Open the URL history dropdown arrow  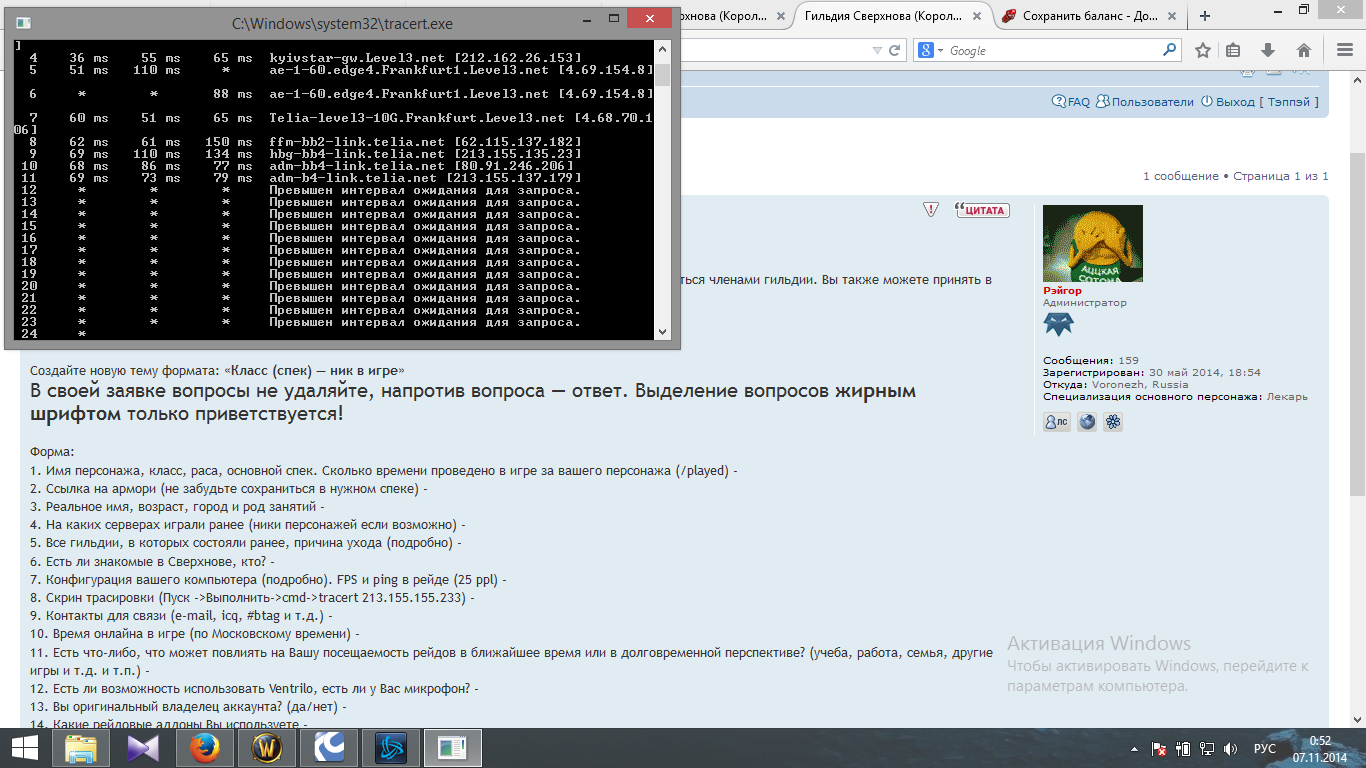[877, 50]
